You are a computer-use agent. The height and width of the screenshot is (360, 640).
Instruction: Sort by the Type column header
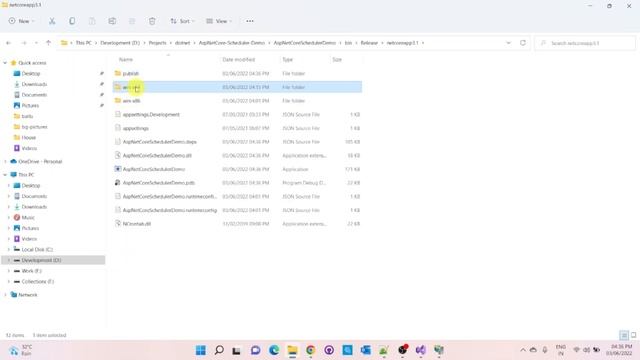[288, 60]
